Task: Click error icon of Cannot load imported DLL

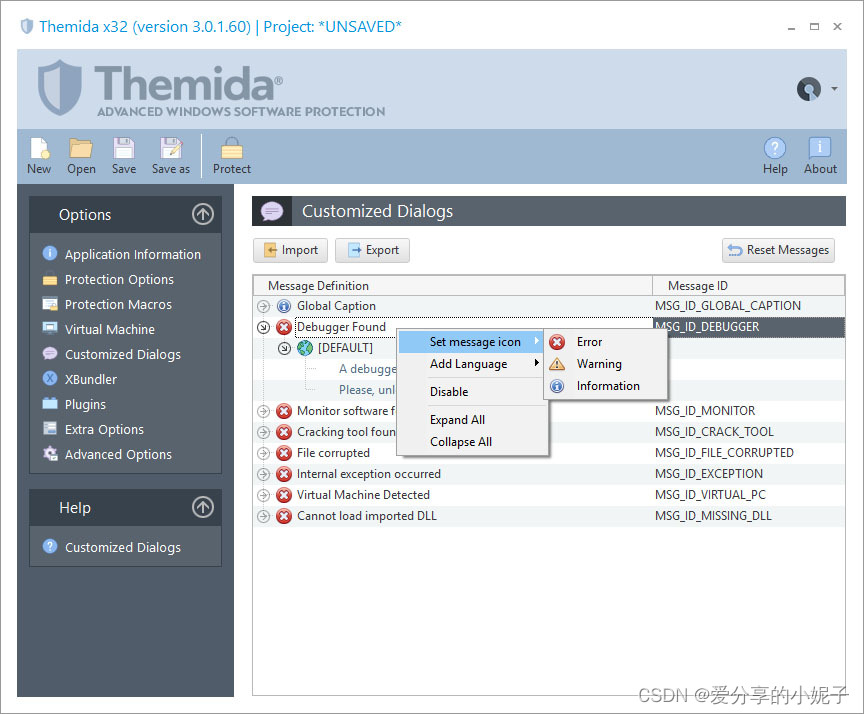Action: click(x=284, y=516)
